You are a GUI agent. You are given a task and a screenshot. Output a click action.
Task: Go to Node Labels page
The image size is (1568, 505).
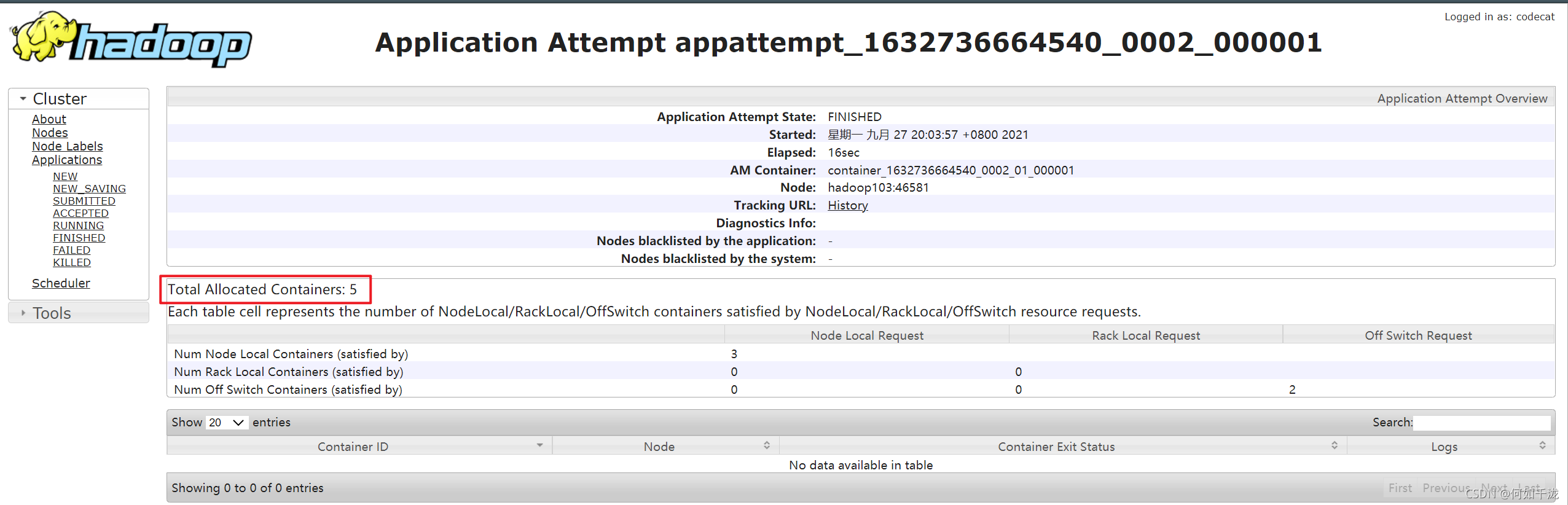tap(68, 146)
